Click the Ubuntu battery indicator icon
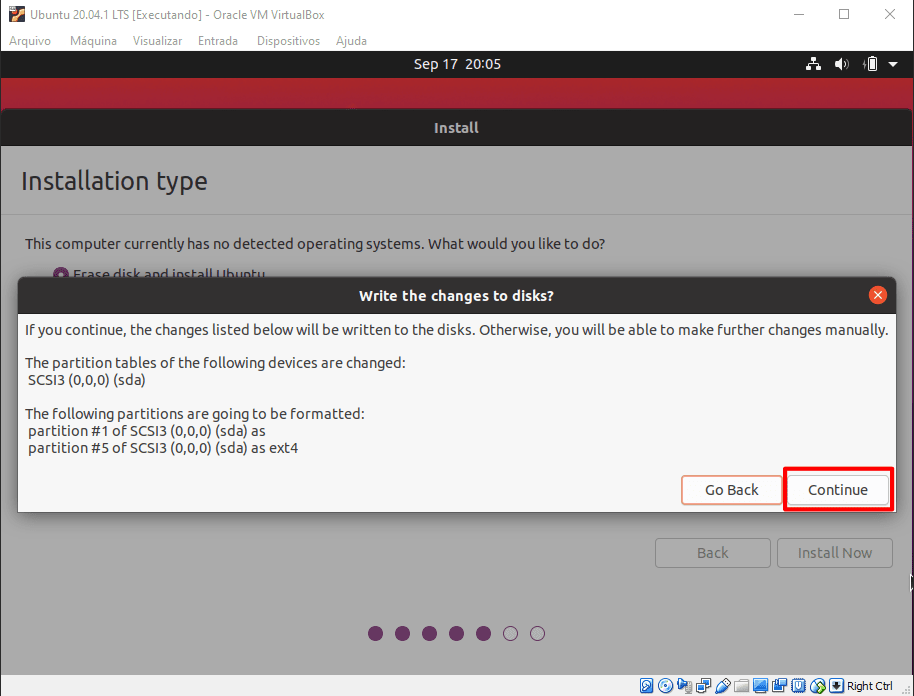The height and width of the screenshot is (696, 914). (x=870, y=64)
